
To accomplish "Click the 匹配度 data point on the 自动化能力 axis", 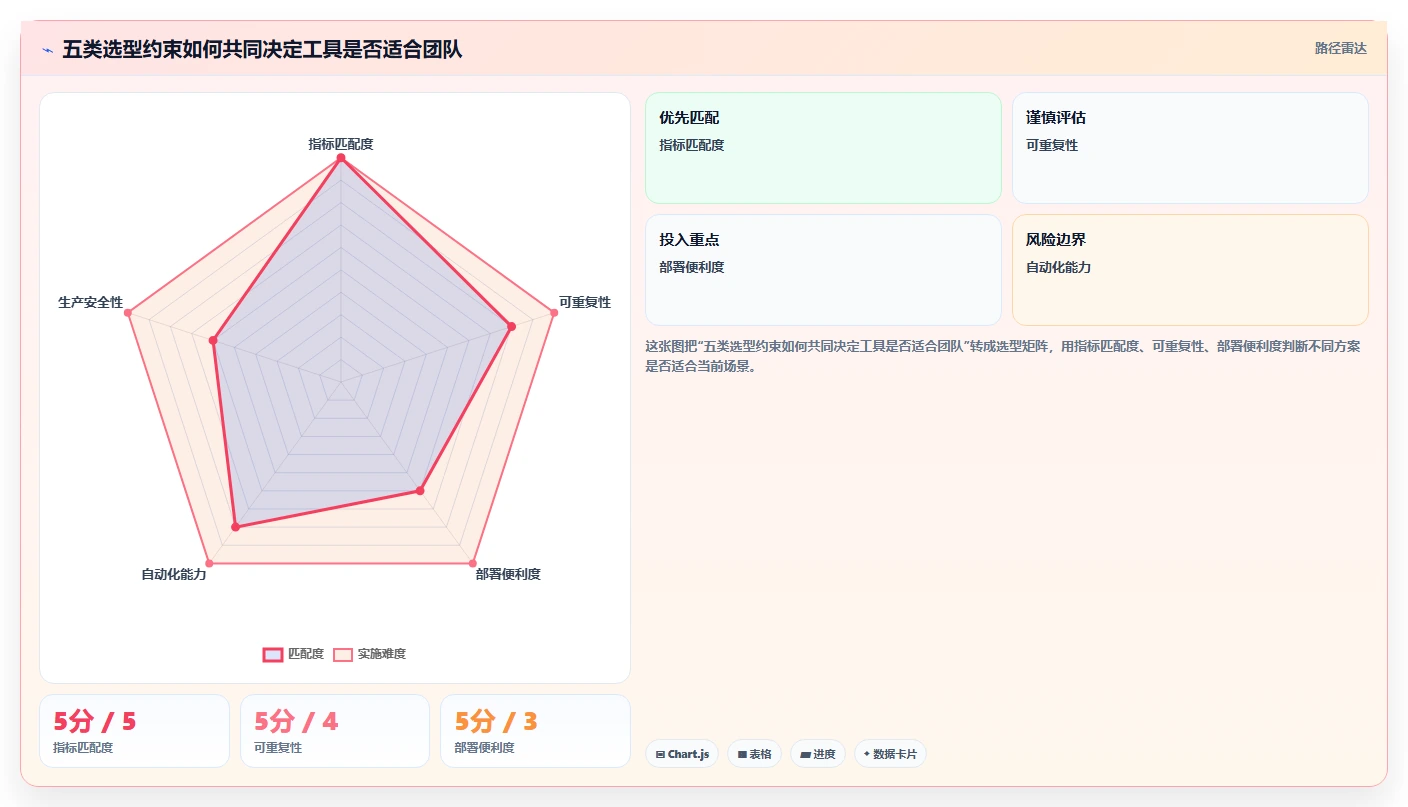I will click(235, 526).
